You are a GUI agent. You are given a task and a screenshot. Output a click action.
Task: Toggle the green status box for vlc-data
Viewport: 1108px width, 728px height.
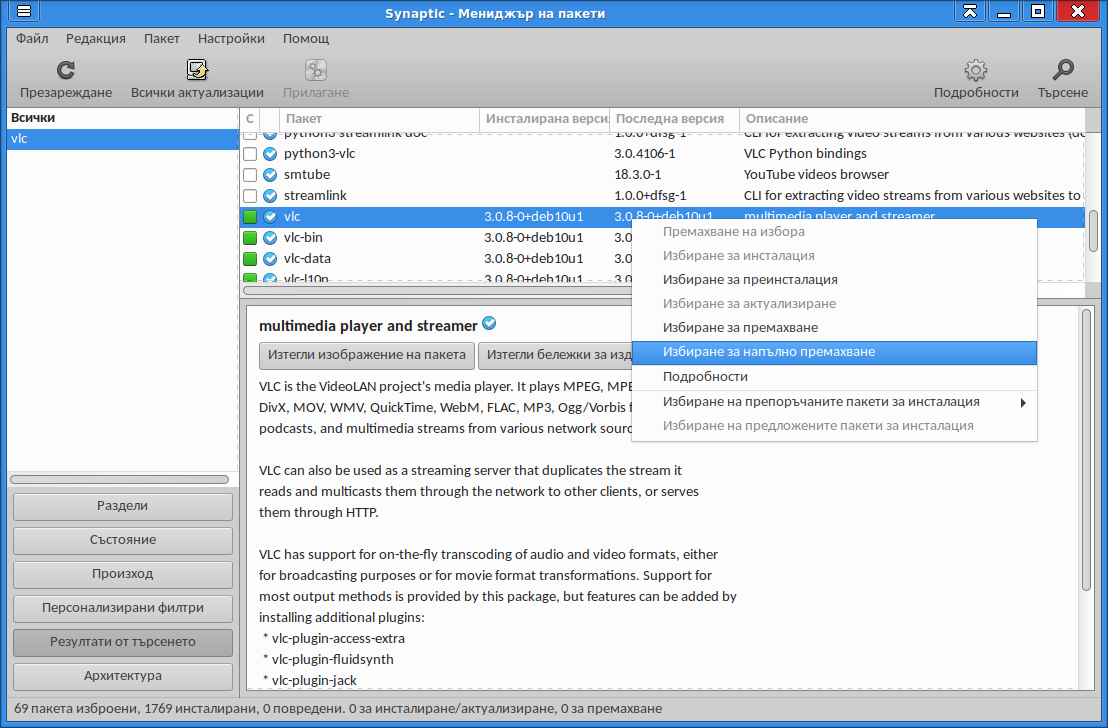tap(250, 259)
